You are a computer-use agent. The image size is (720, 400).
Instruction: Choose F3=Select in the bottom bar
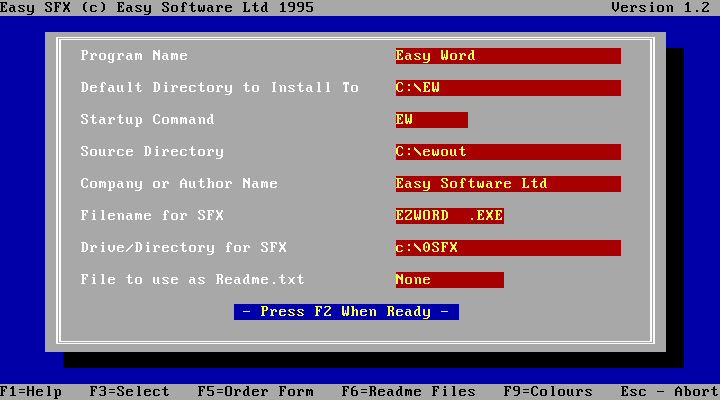pyautogui.click(x=129, y=392)
